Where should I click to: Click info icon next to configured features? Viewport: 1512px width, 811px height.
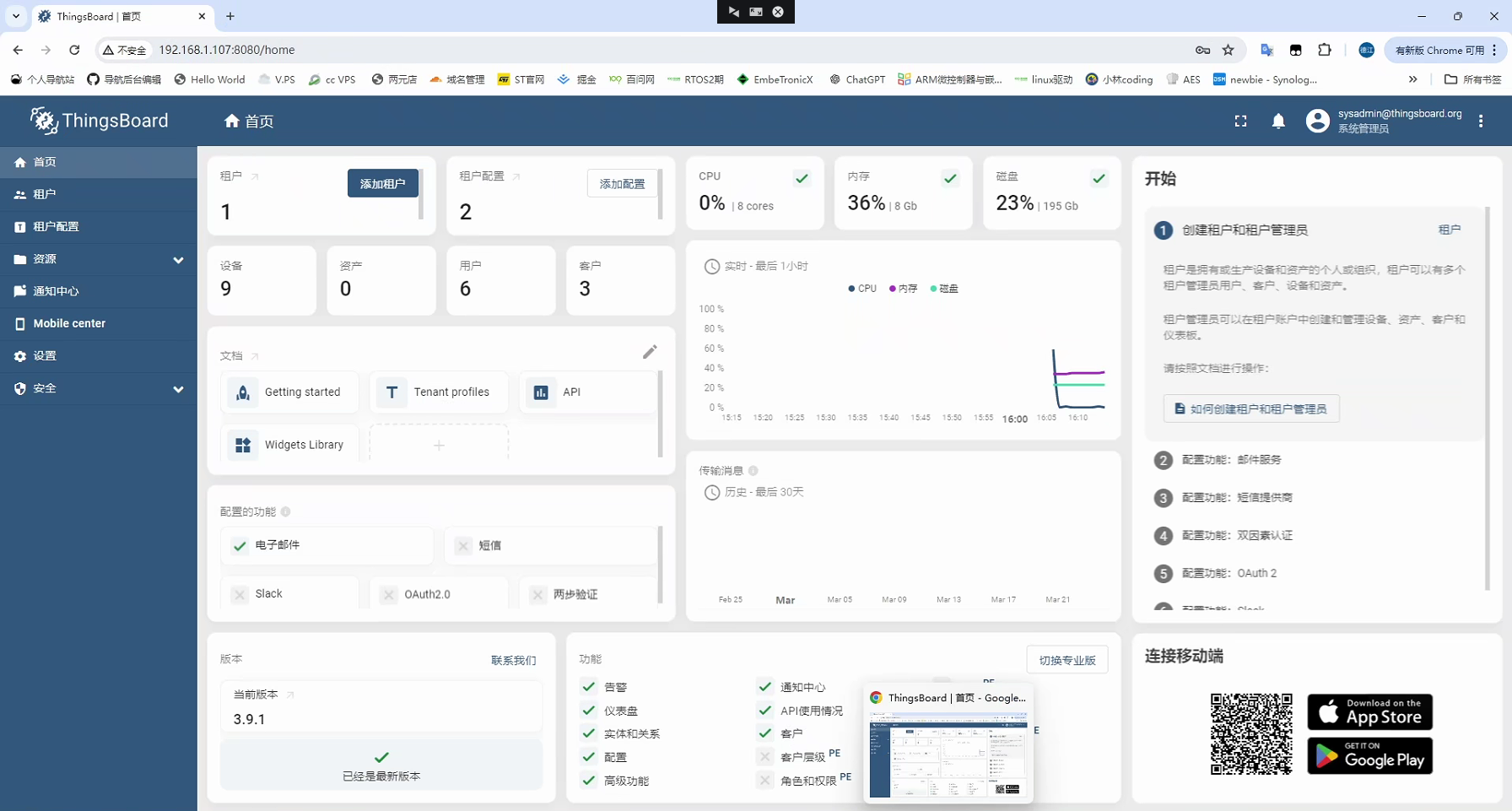(x=285, y=511)
